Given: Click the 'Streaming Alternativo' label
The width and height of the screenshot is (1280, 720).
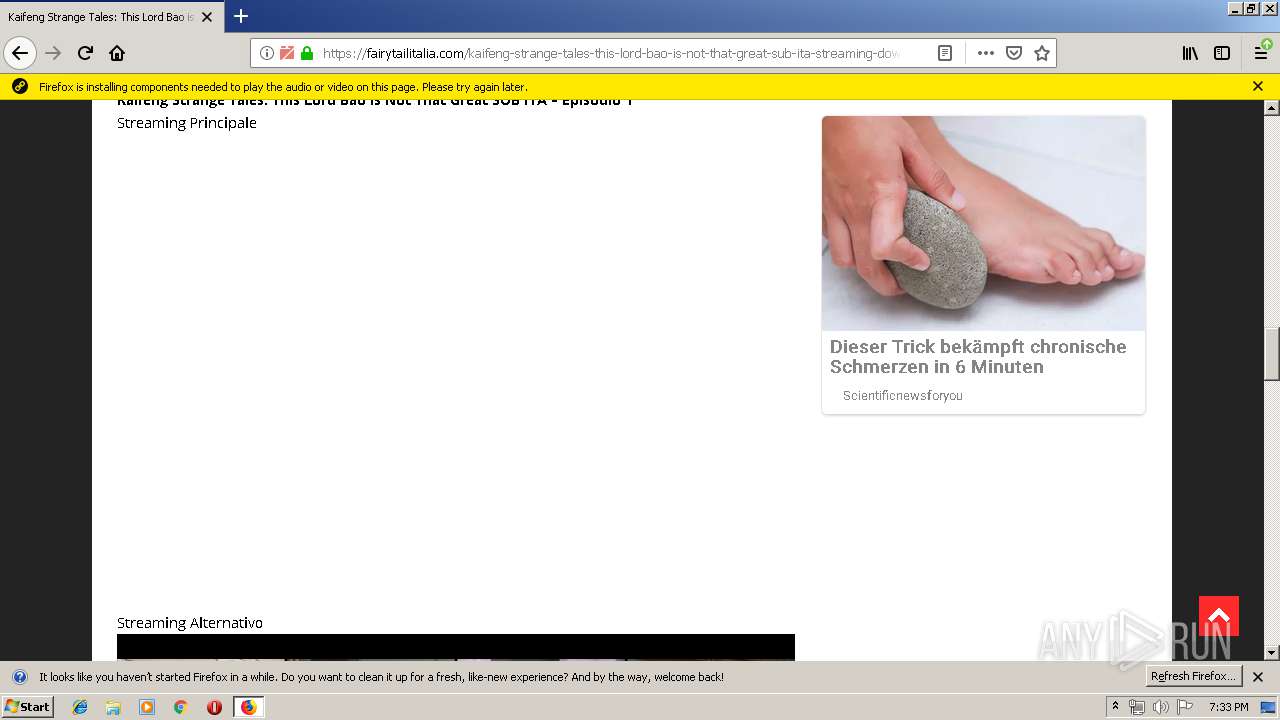Looking at the screenshot, I should [190, 623].
